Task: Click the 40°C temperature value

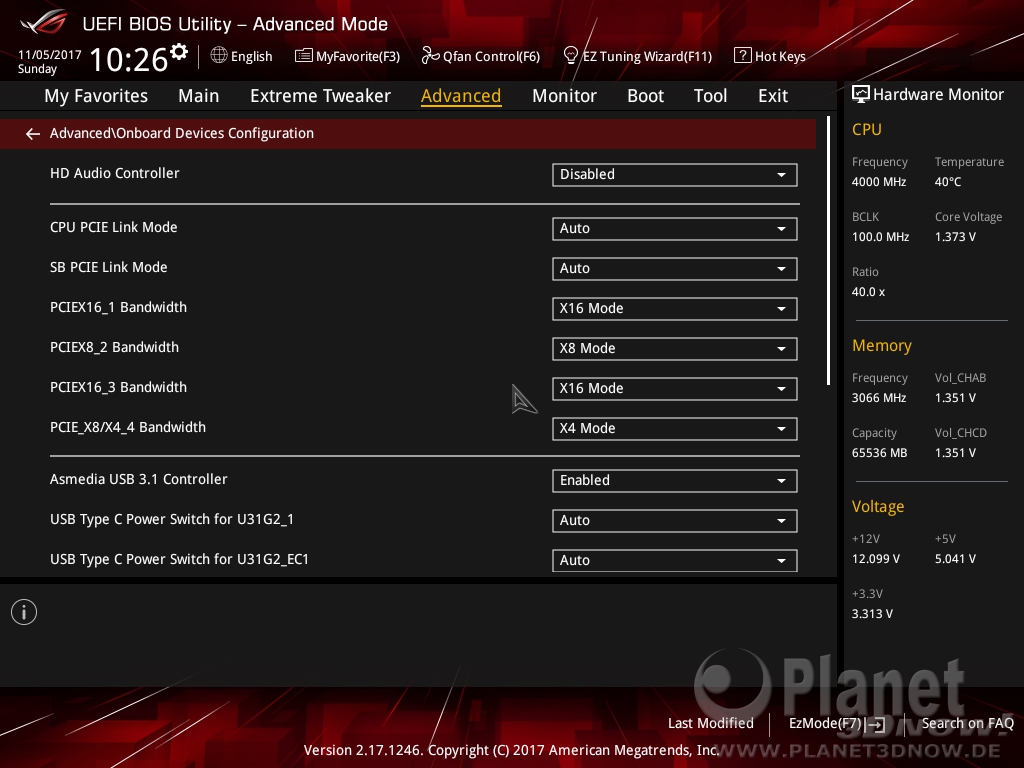Action: [x=948, y=182]
